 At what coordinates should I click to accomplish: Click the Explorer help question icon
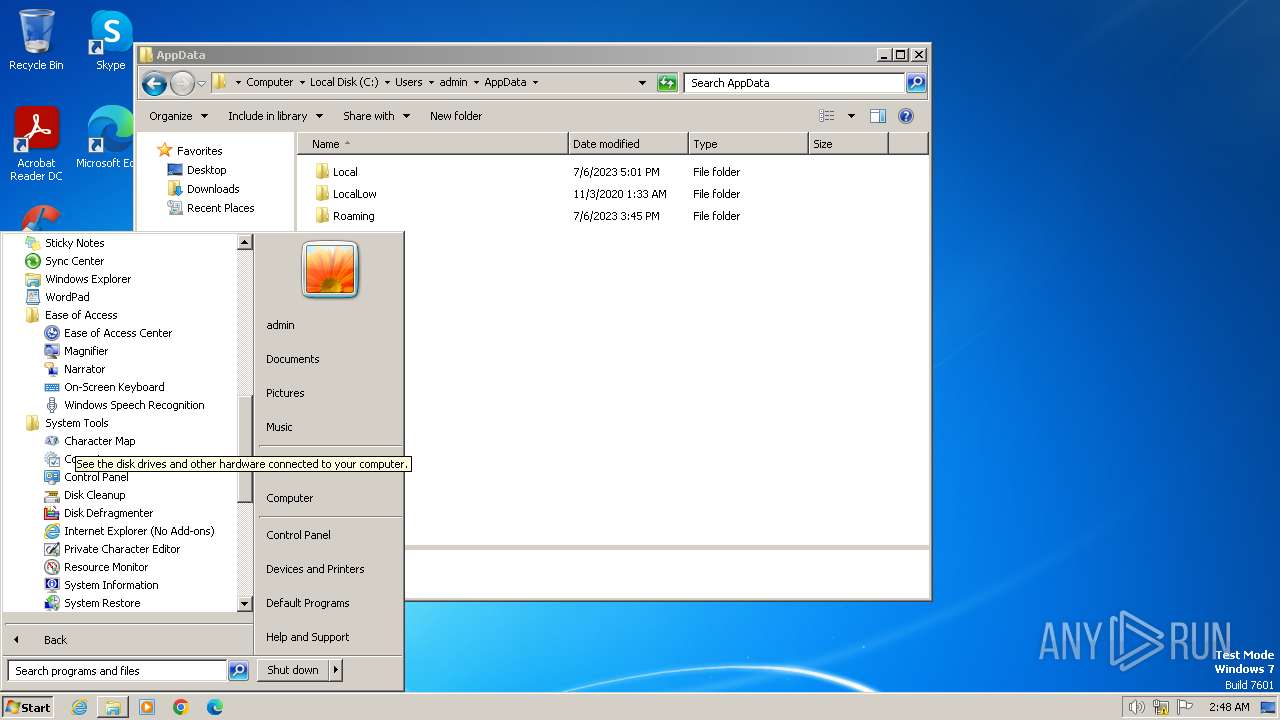906,116
